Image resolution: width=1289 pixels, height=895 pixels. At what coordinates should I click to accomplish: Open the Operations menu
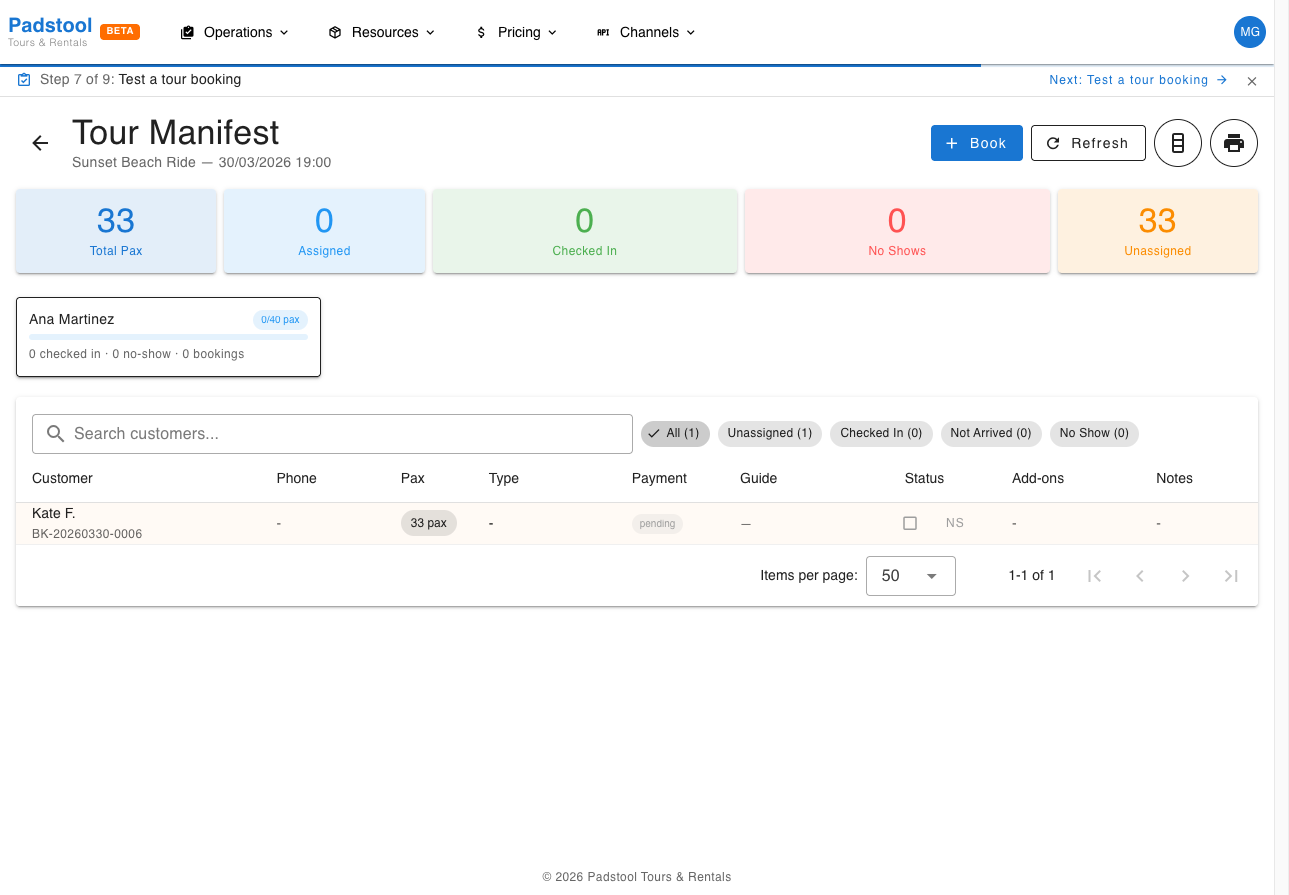[x=235, y=32]
